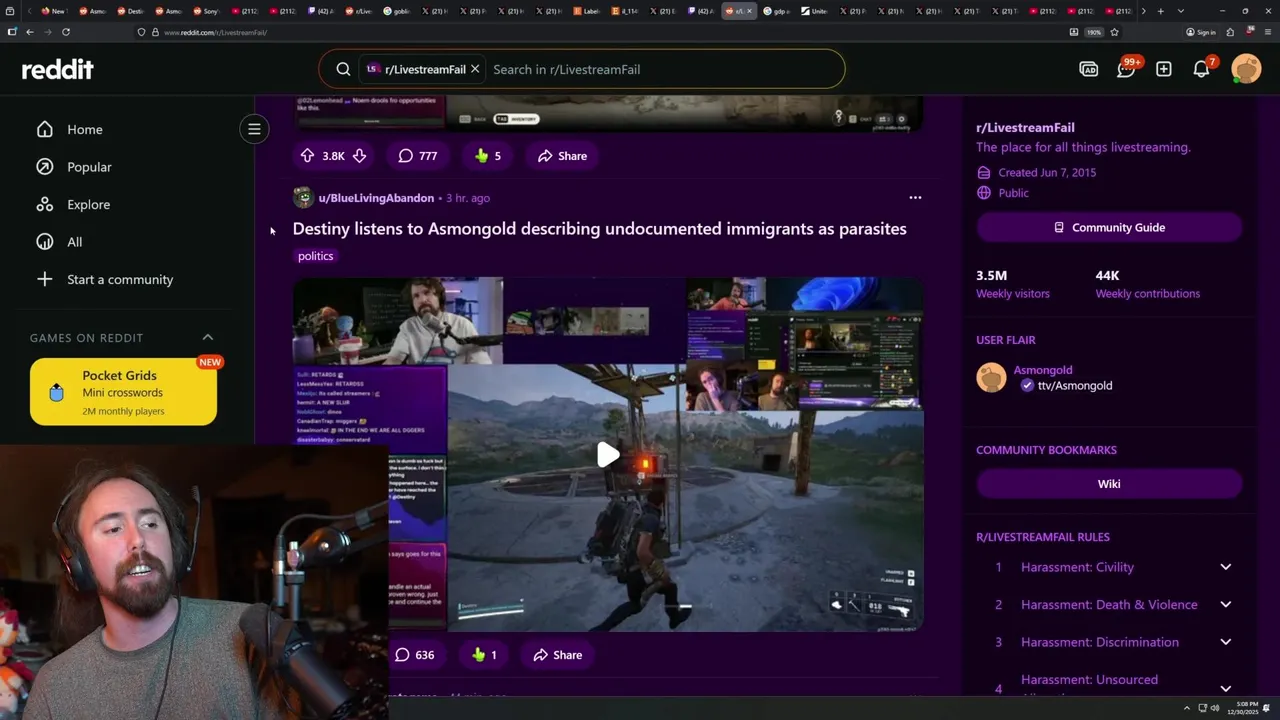This screenshot has width=1280, height=720.
Task: Open the browser extensions puzzle icon
Action: [1230, 32]
